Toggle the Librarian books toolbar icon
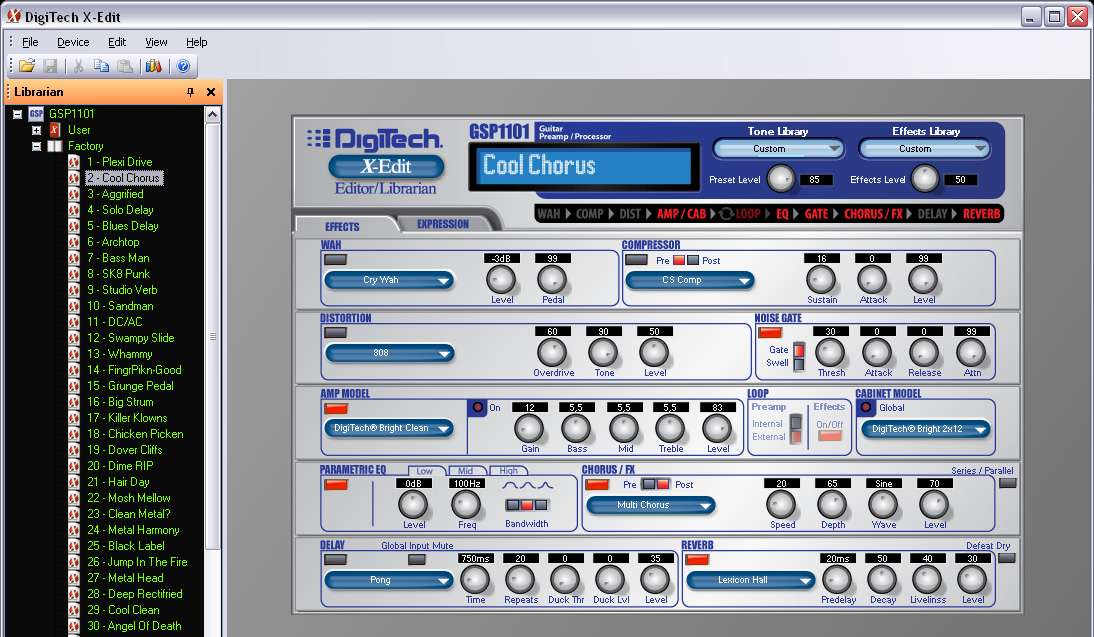The width and height of the screenshot is (1094, 637). click(153, 66)
